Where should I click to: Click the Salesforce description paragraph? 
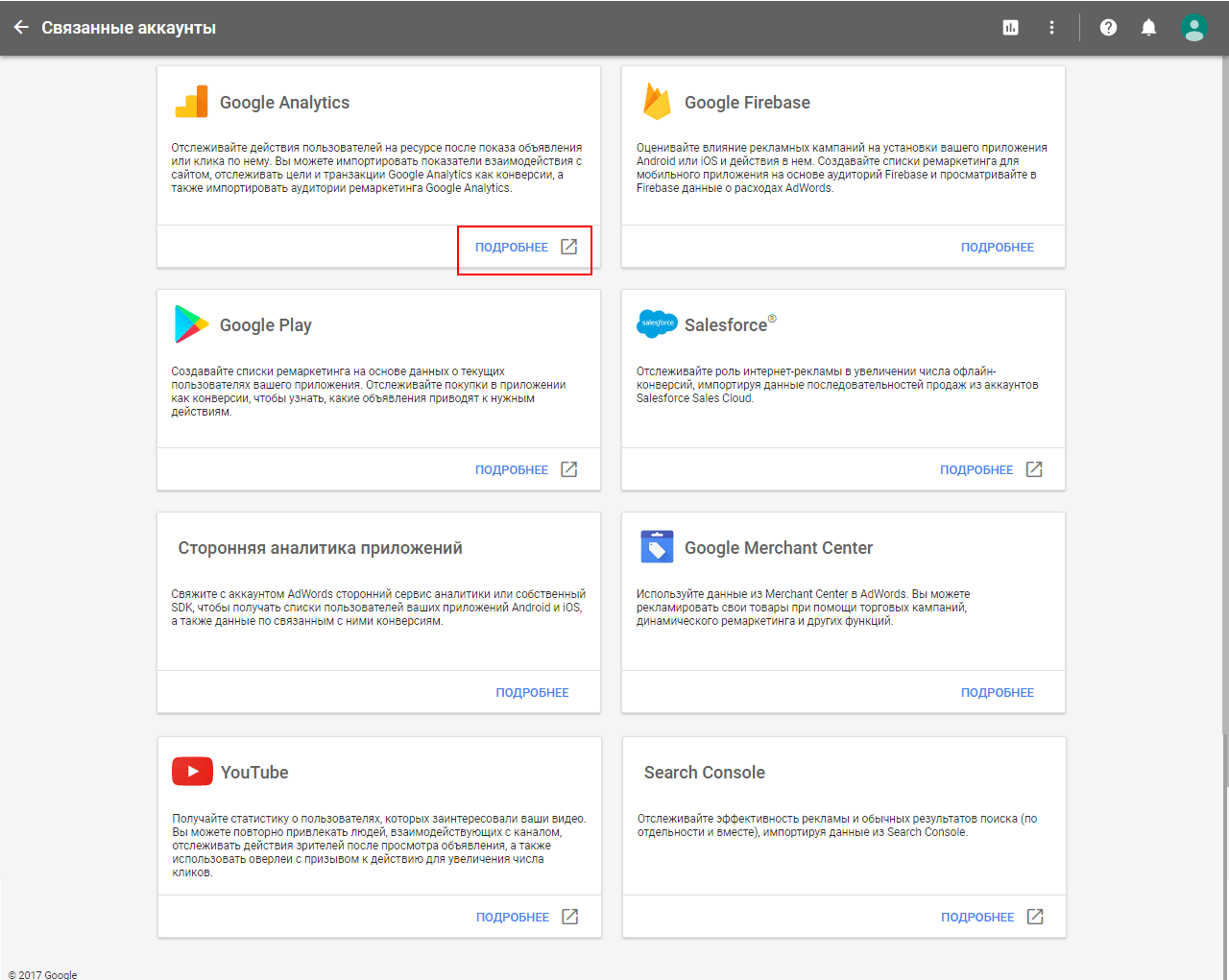(x=837, y=385)
